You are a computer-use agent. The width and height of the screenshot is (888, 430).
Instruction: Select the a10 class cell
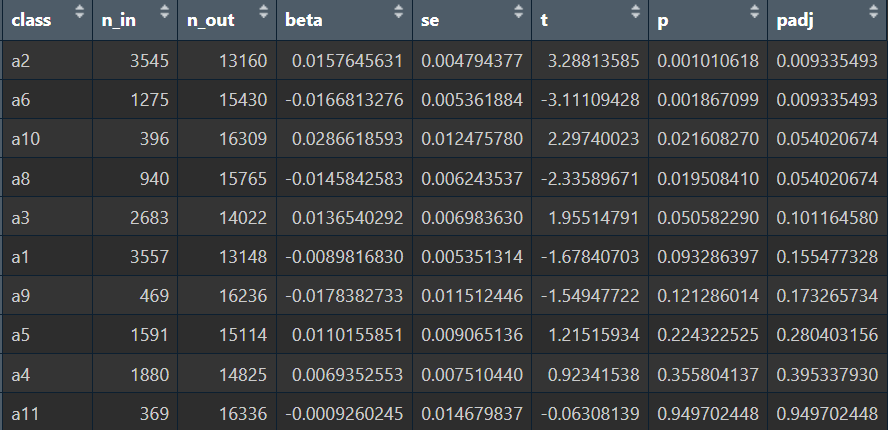point(26,140)
